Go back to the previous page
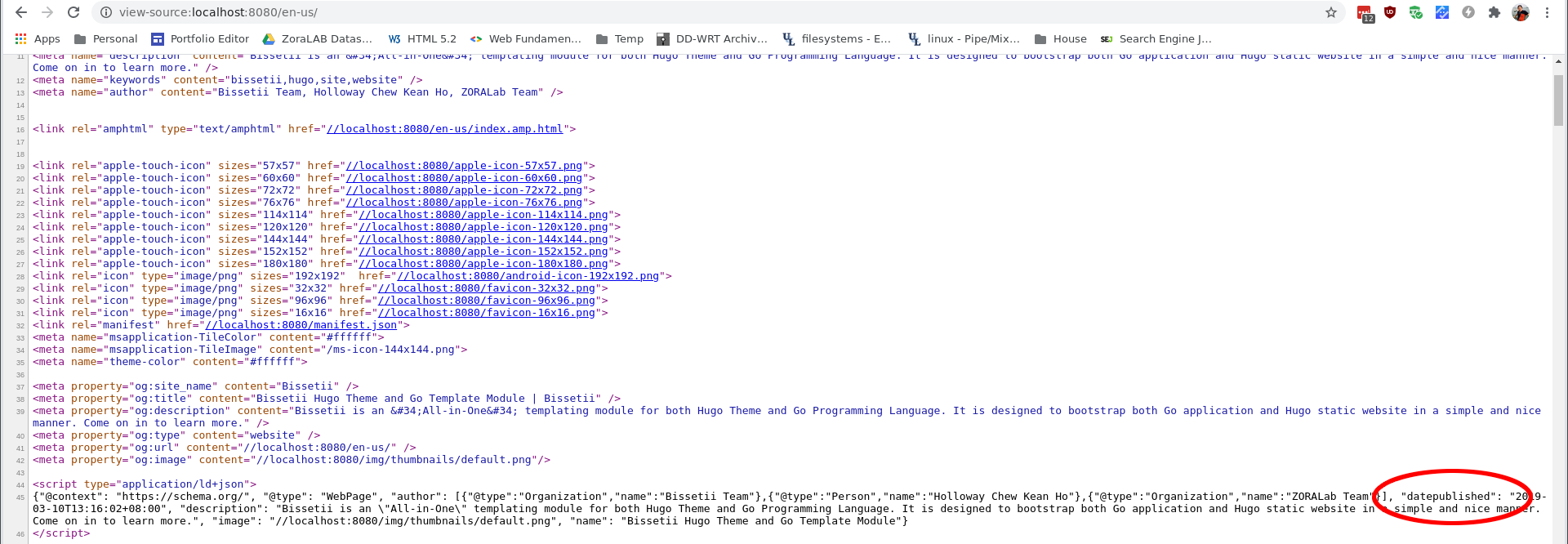1568x544 pixels. [x=21, y=12]
